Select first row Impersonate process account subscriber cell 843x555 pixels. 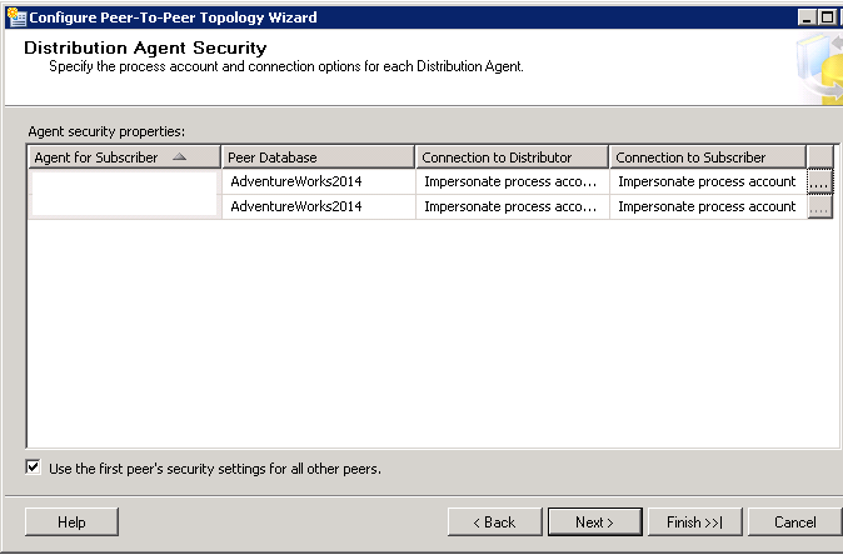tap(708, 182)
